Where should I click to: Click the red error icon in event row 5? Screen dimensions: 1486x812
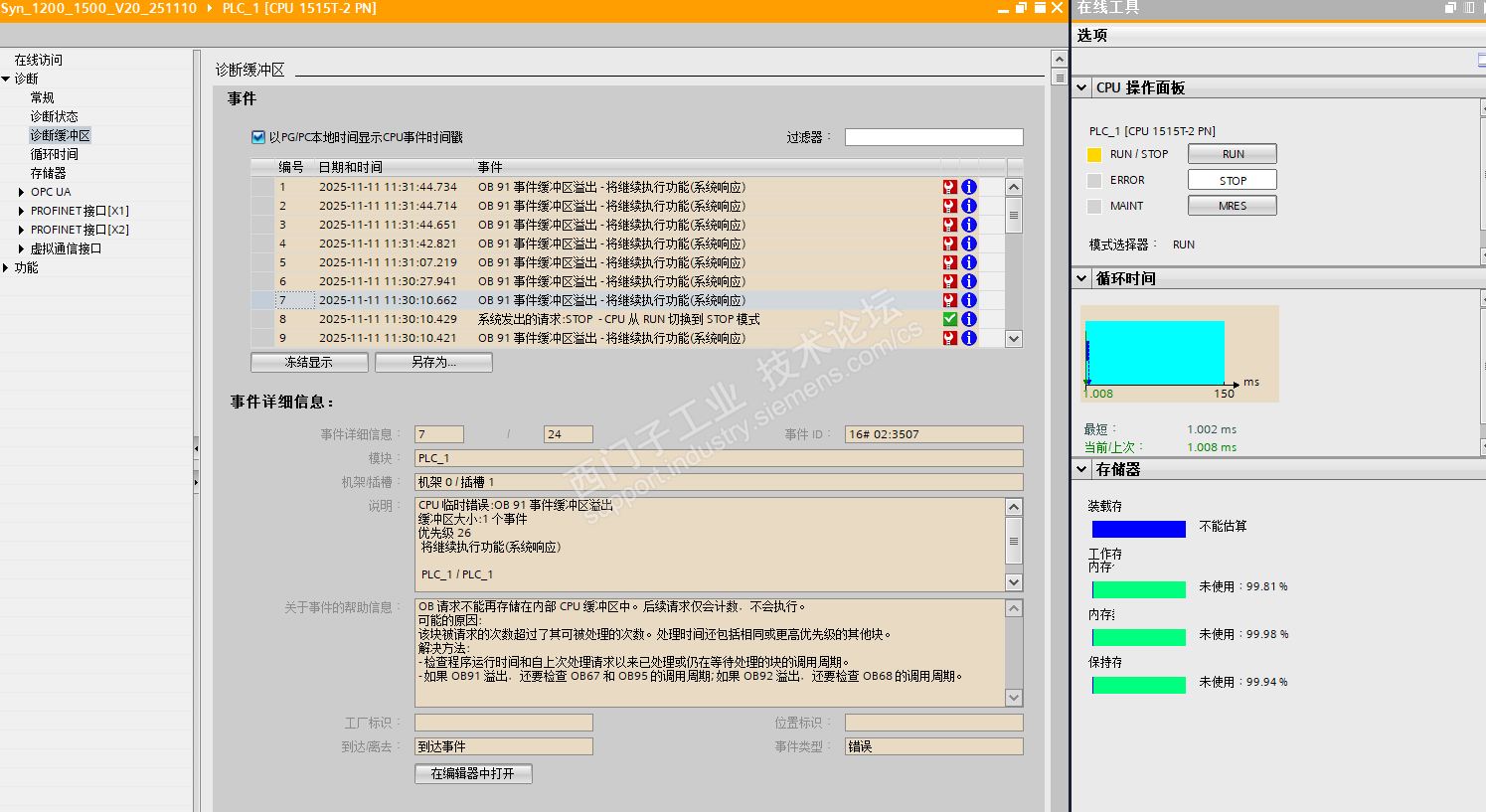950,262
